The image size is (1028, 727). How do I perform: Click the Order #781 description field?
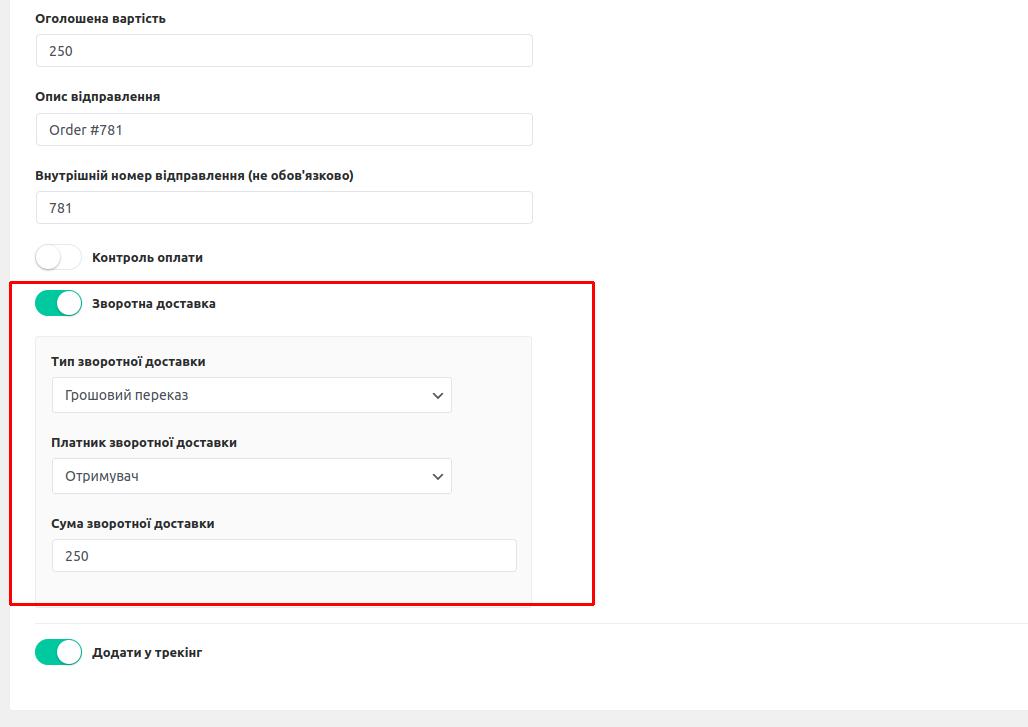click(x=284, y=130)
